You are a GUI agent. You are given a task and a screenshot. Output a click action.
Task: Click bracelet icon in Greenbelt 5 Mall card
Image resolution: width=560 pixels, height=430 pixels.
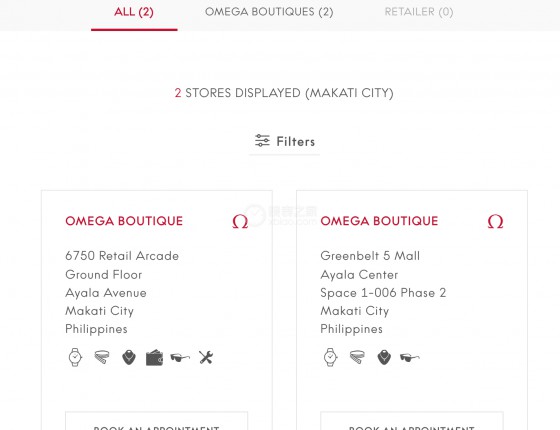click(358, 357)
